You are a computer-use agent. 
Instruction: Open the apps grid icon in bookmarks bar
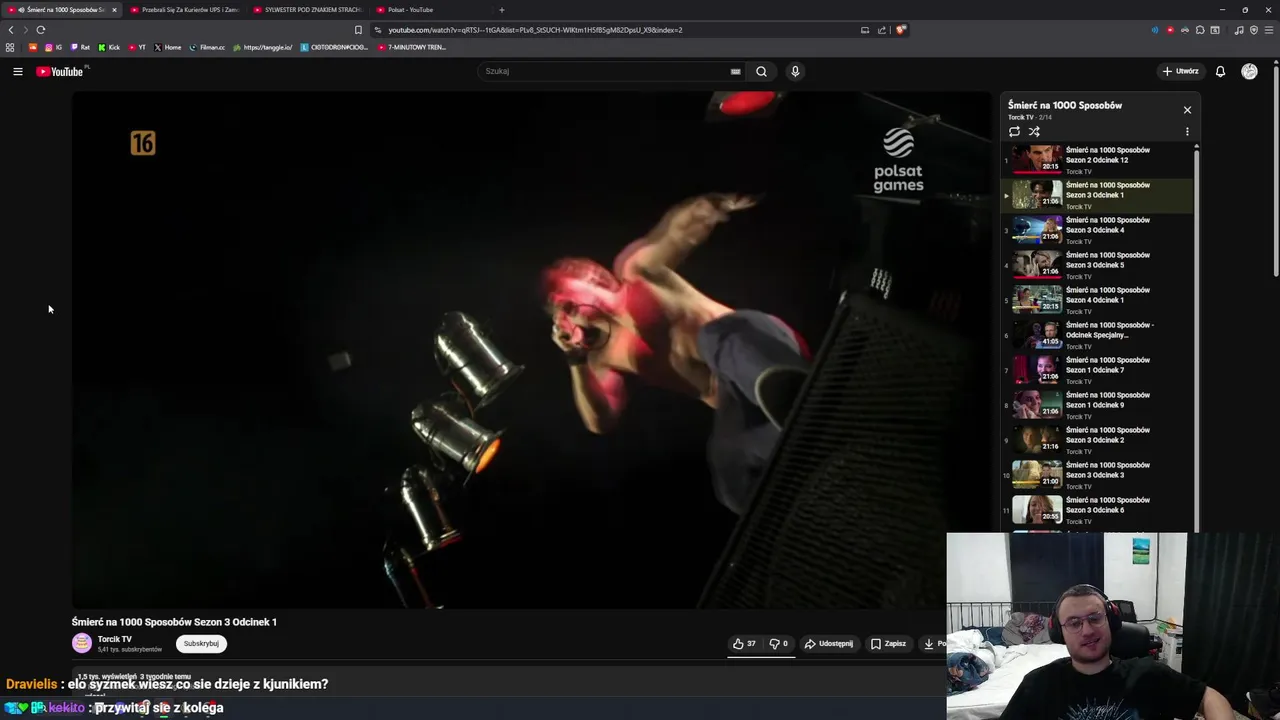[10, 47]
